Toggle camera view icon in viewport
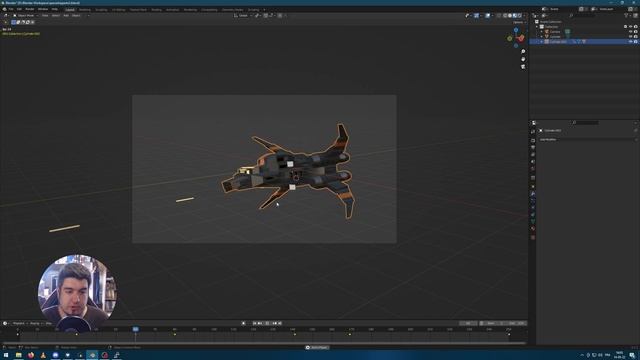The image size is (640, 360). (523, 67)
